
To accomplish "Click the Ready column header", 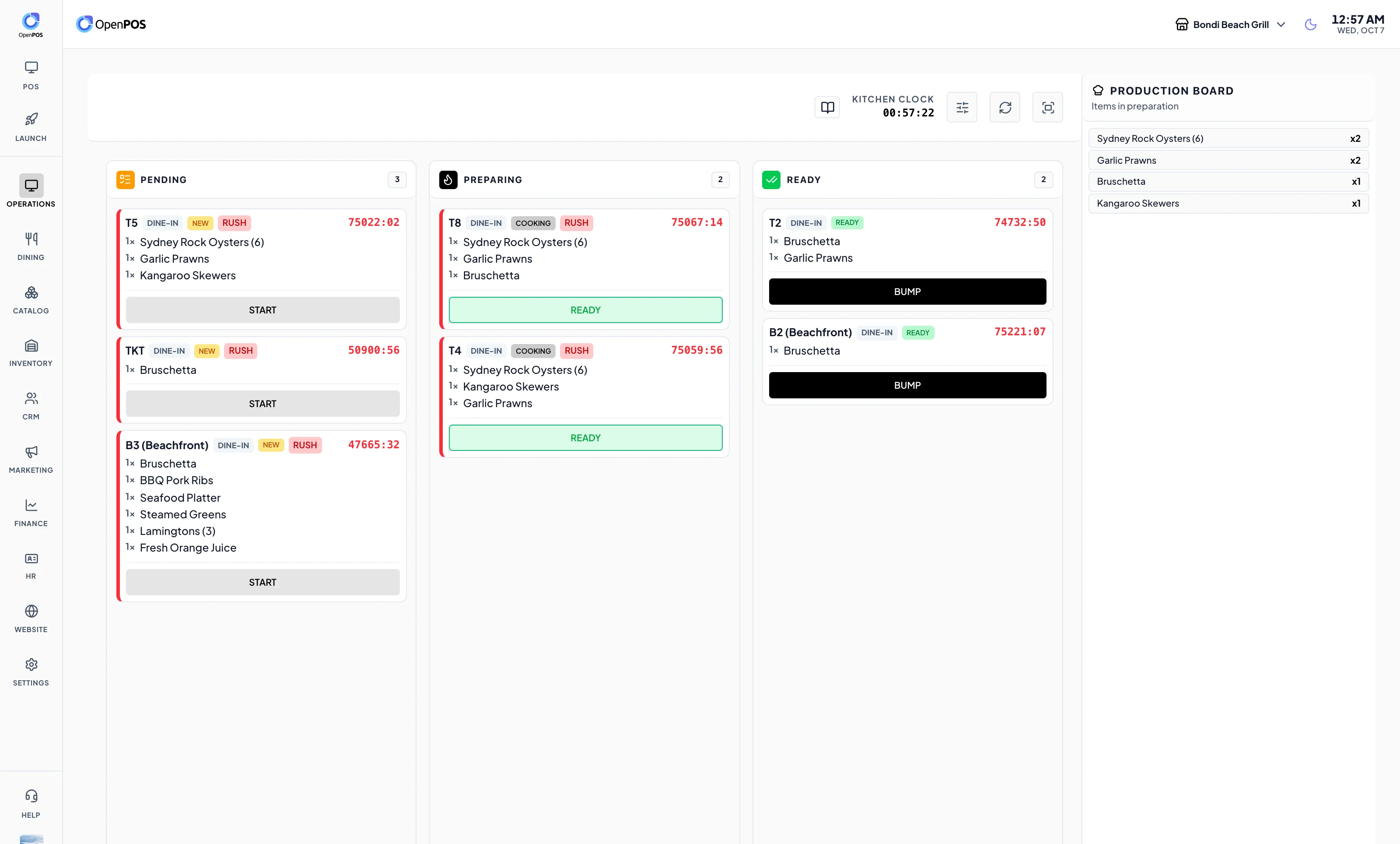I will click(907, 179).
